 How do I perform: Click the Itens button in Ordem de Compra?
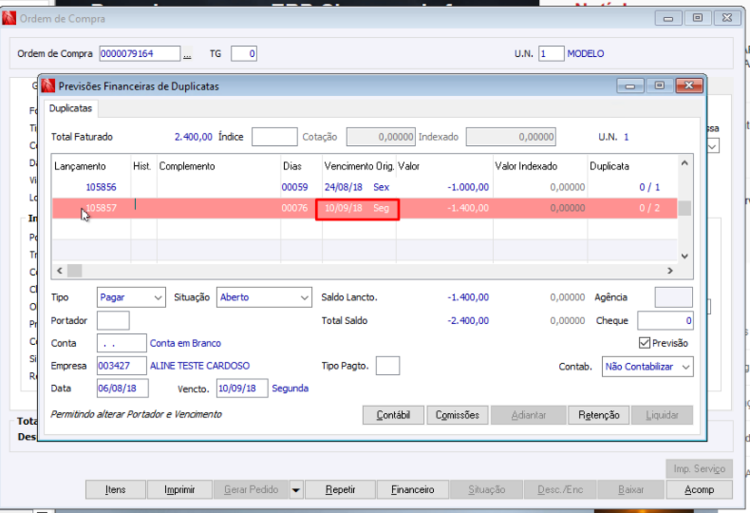click(x=115, y=490)
